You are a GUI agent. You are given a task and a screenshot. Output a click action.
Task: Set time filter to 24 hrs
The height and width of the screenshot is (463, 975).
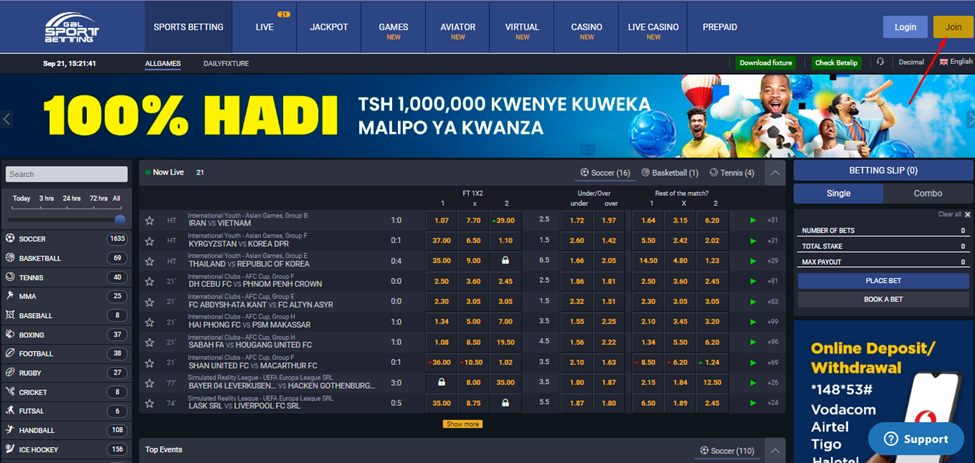(71, 198)
